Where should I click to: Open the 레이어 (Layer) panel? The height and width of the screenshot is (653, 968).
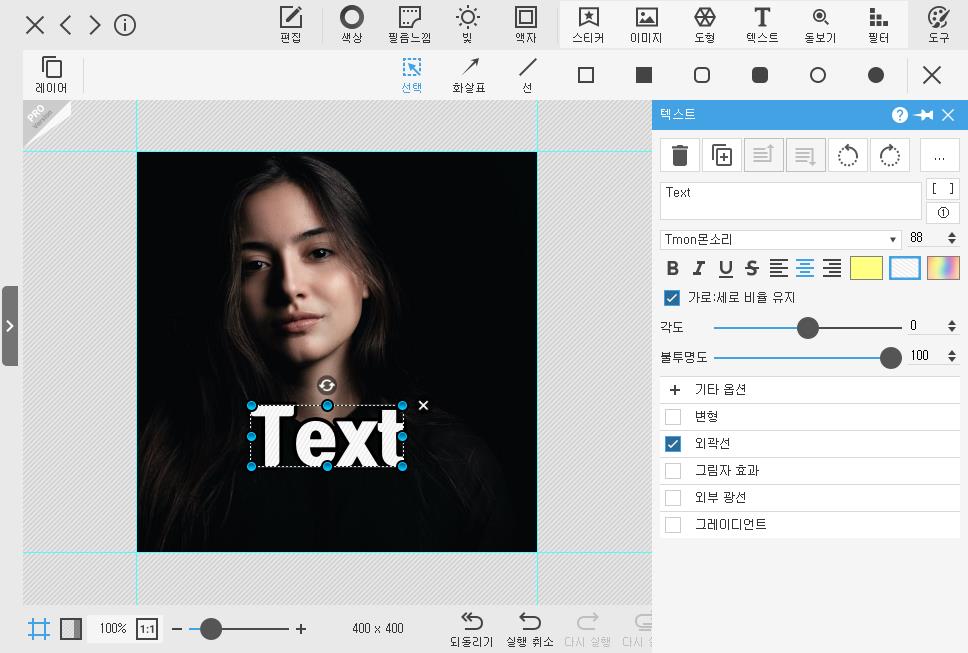pyautogui.click(x=51, y=75)
